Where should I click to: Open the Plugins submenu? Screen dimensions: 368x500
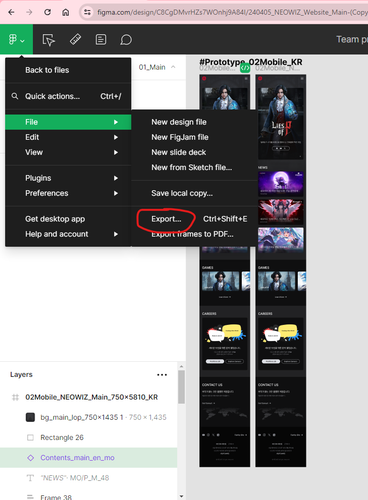coord(68,178)
